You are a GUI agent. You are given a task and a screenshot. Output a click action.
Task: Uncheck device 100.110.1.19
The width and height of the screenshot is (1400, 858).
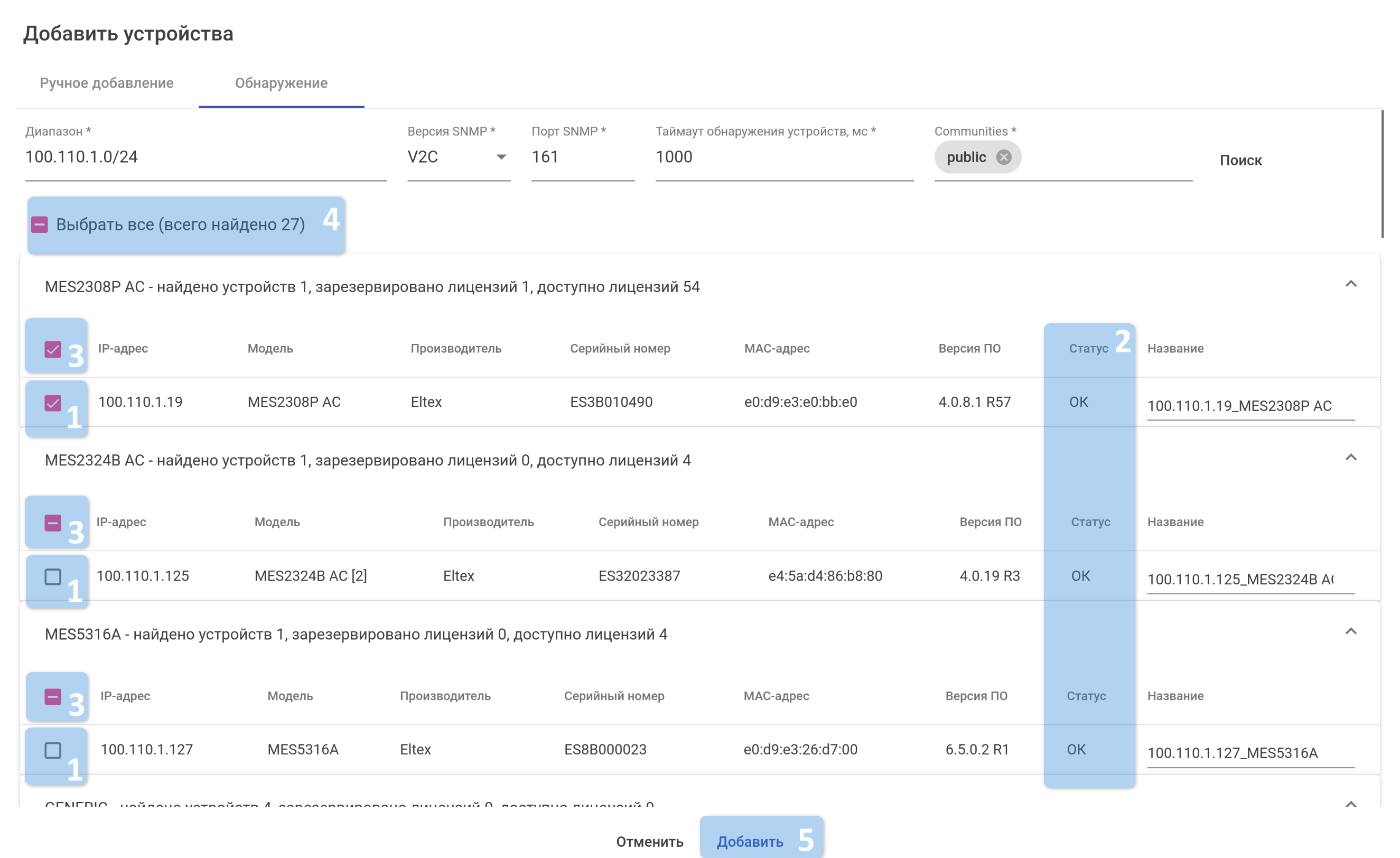53,403
